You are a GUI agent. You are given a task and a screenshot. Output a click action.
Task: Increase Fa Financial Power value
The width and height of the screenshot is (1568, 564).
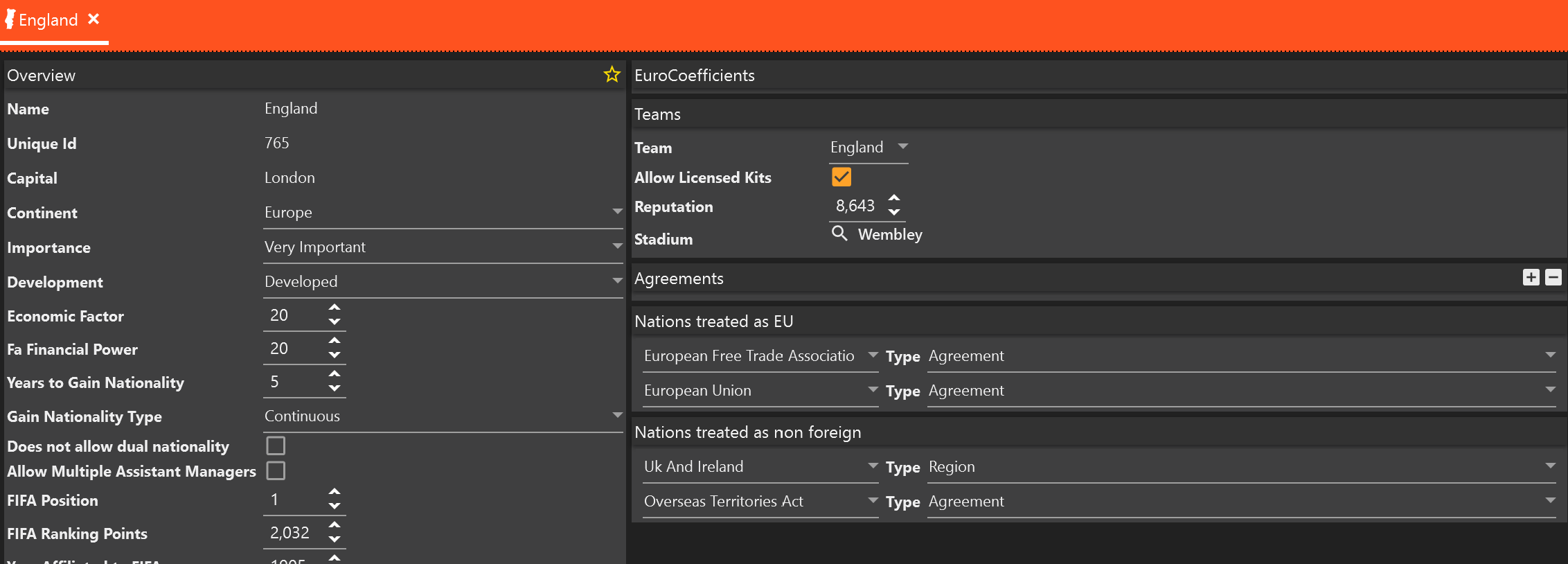335,340
